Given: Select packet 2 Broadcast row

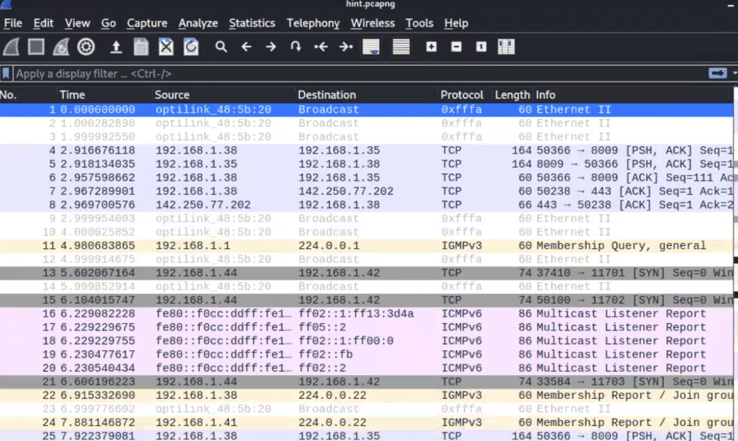Looking at the screenshot, I should click(x=366, y=123).
